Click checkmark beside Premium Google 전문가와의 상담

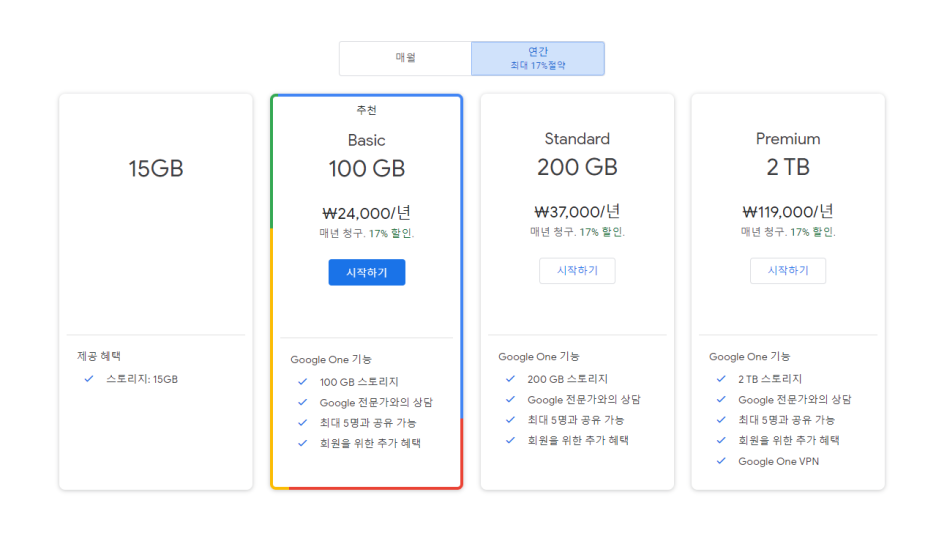pyautogui.click(x=721, y=399)
